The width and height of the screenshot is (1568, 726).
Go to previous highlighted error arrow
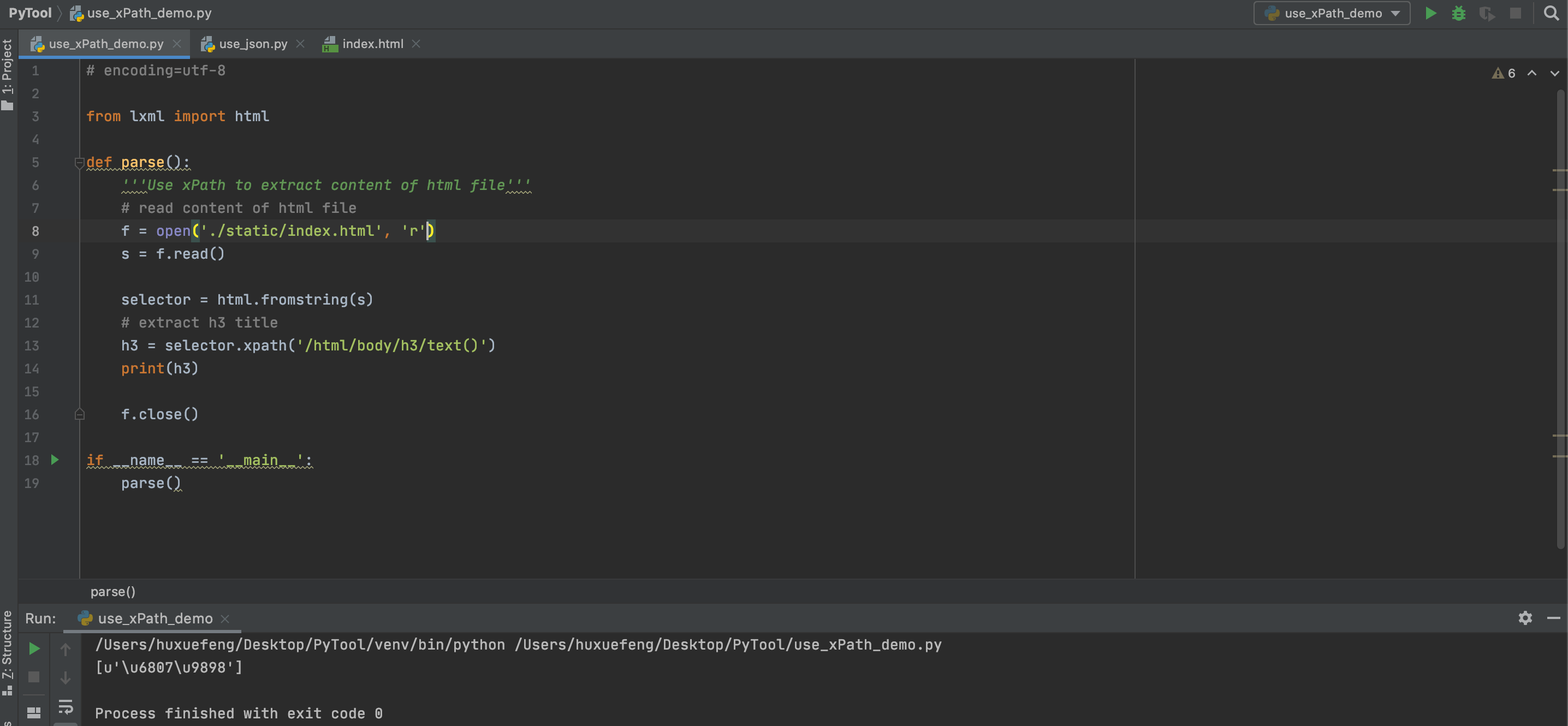[1531, 73]
